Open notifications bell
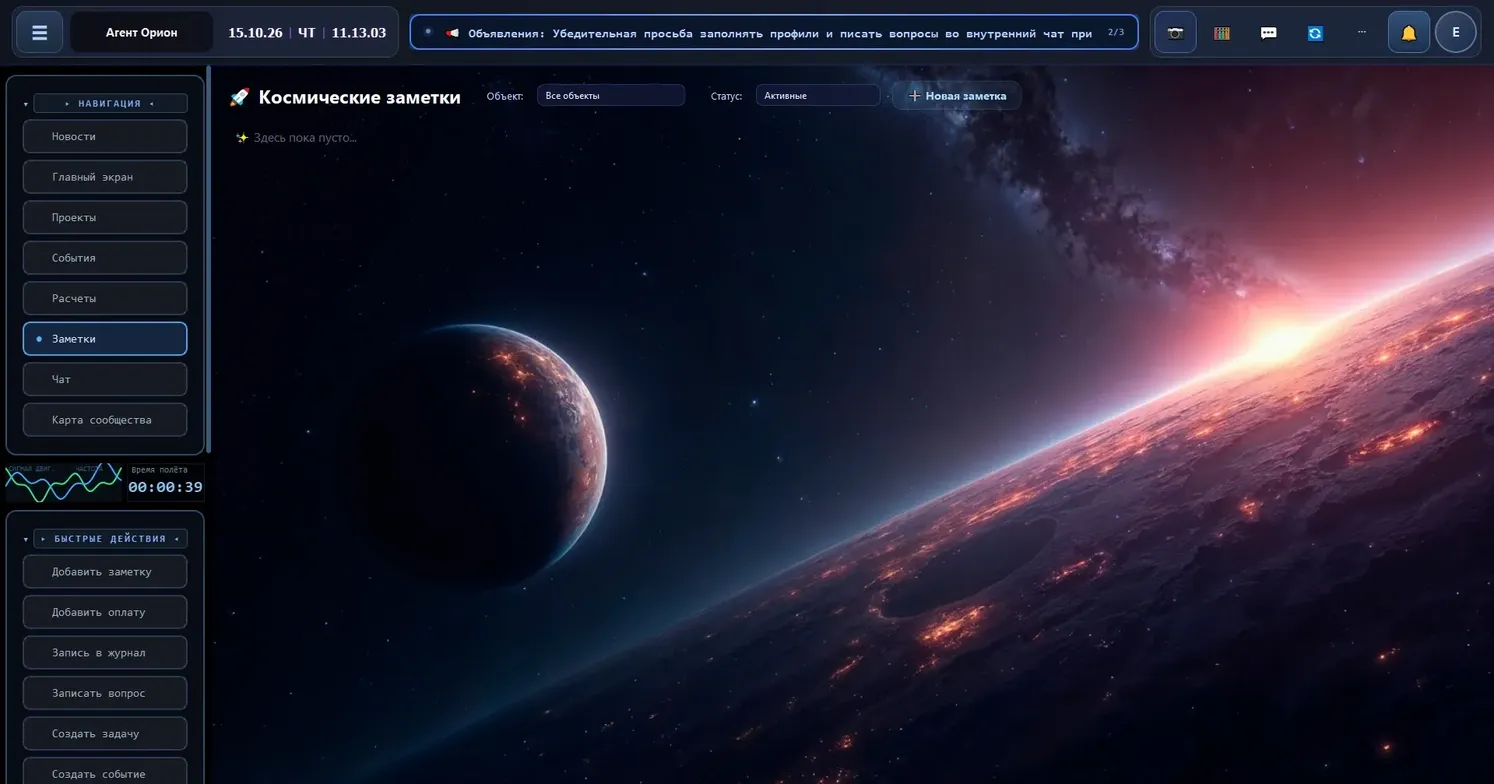This screenshot has height=784, width=1494. coord(1409,33)
